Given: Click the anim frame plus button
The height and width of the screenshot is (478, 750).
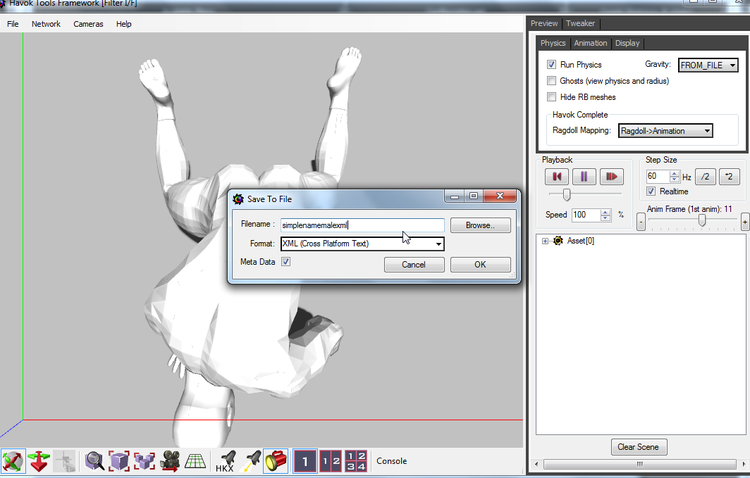Looking at the screenshot, I should tap(745, 222).
